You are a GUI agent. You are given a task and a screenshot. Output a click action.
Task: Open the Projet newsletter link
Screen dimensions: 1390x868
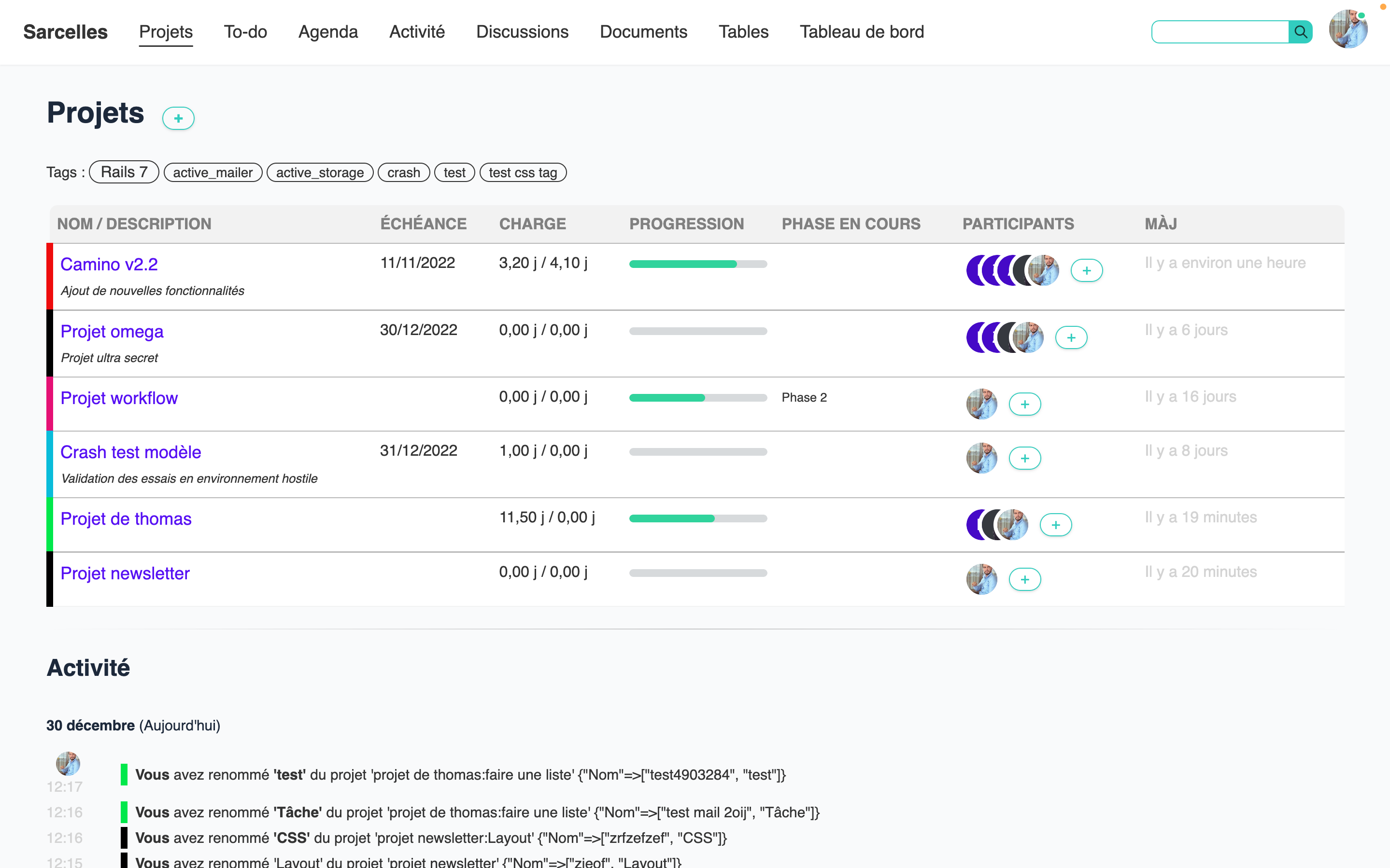pyautogui.click(x=125, y=573)
